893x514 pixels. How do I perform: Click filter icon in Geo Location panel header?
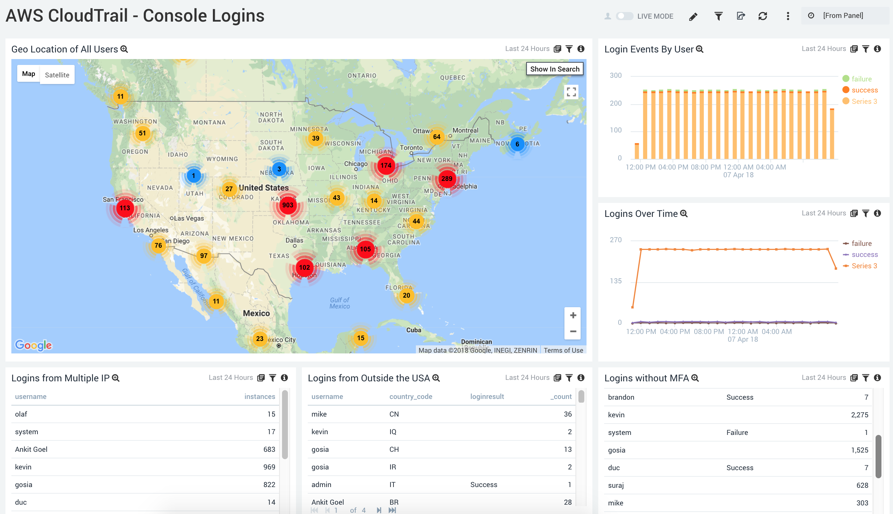[x=569, y=49]
